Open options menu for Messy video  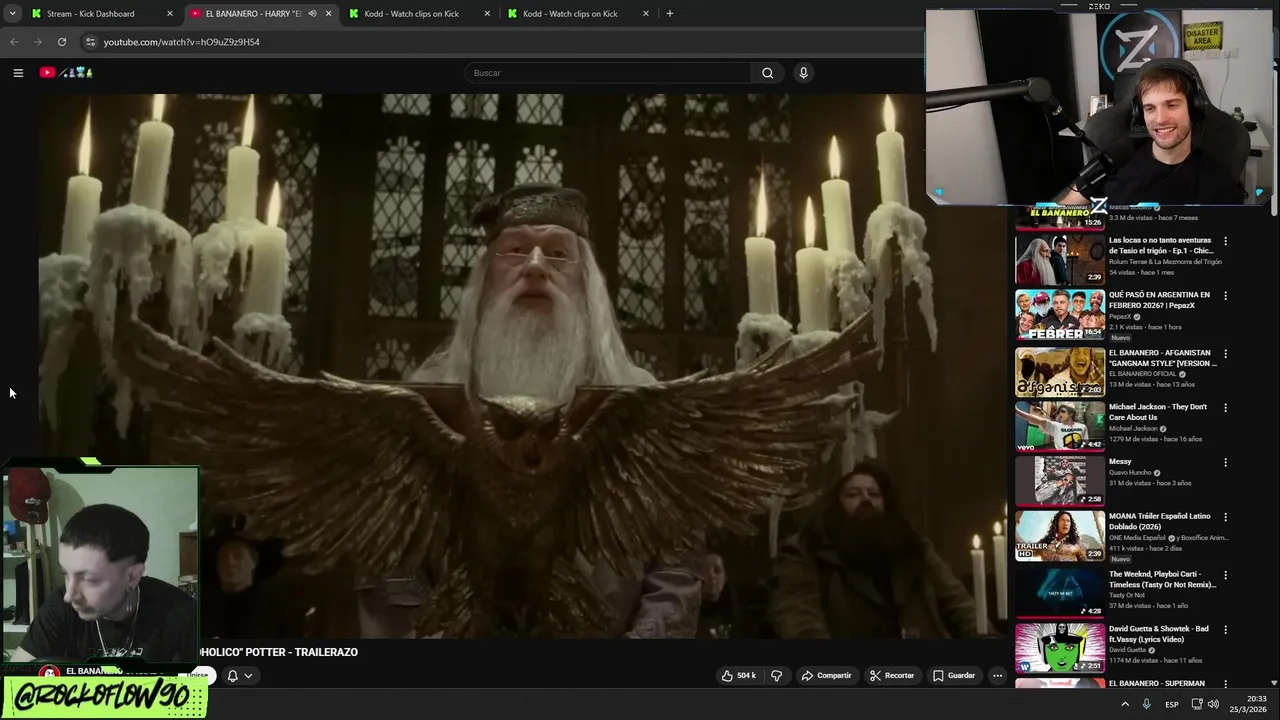tap(1225, 463)
